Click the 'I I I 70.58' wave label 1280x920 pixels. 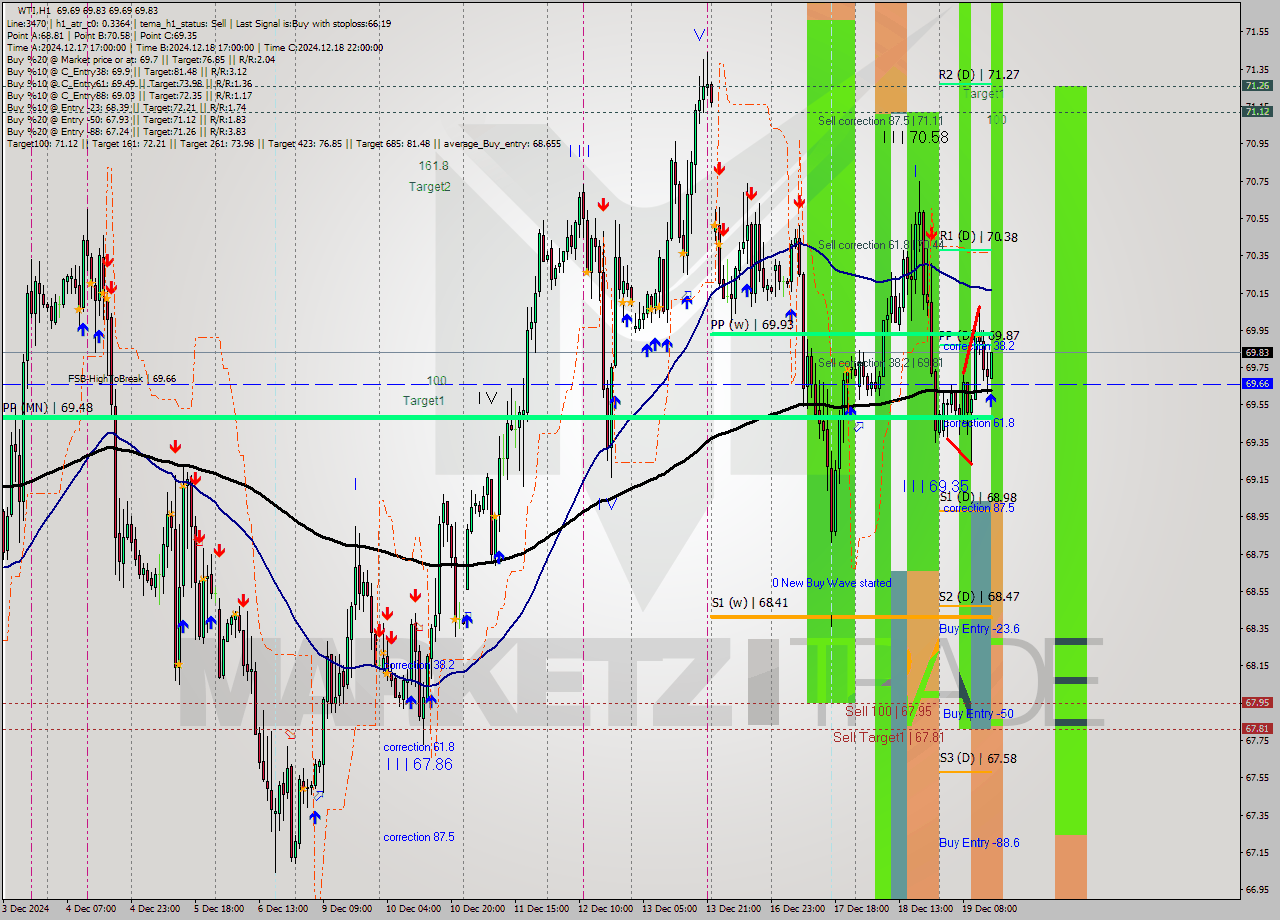tap(916, 137)
